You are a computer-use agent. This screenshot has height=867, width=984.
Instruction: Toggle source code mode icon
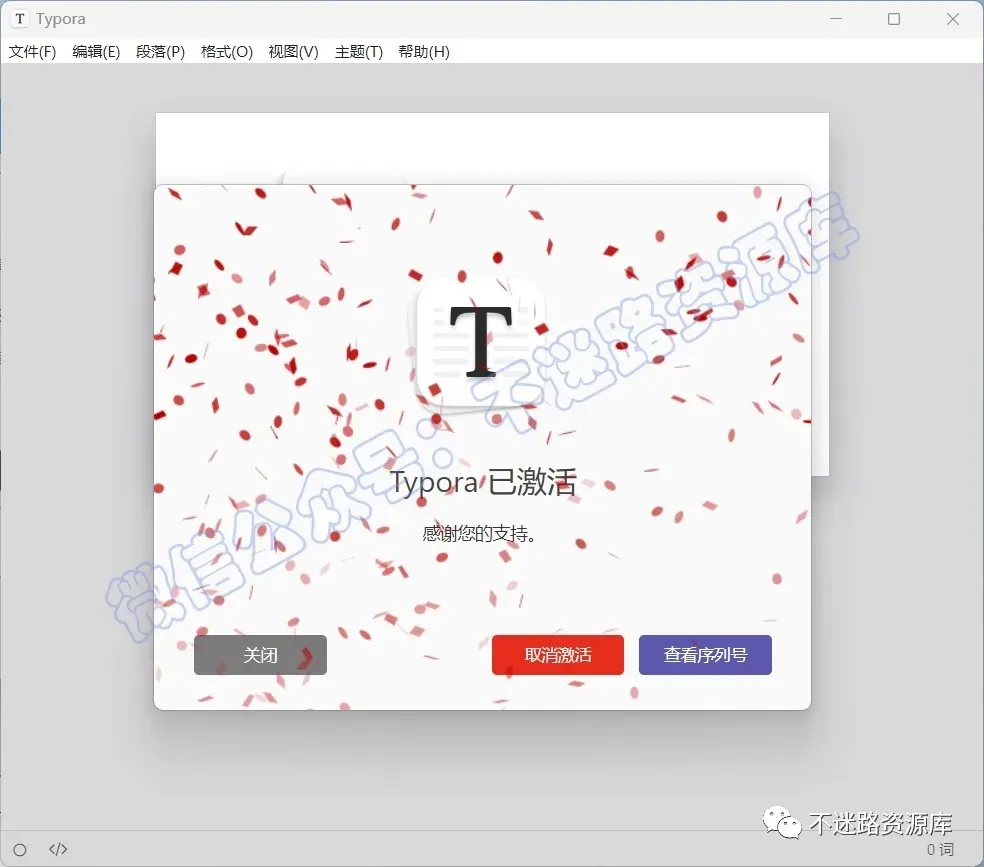[58, 849]
